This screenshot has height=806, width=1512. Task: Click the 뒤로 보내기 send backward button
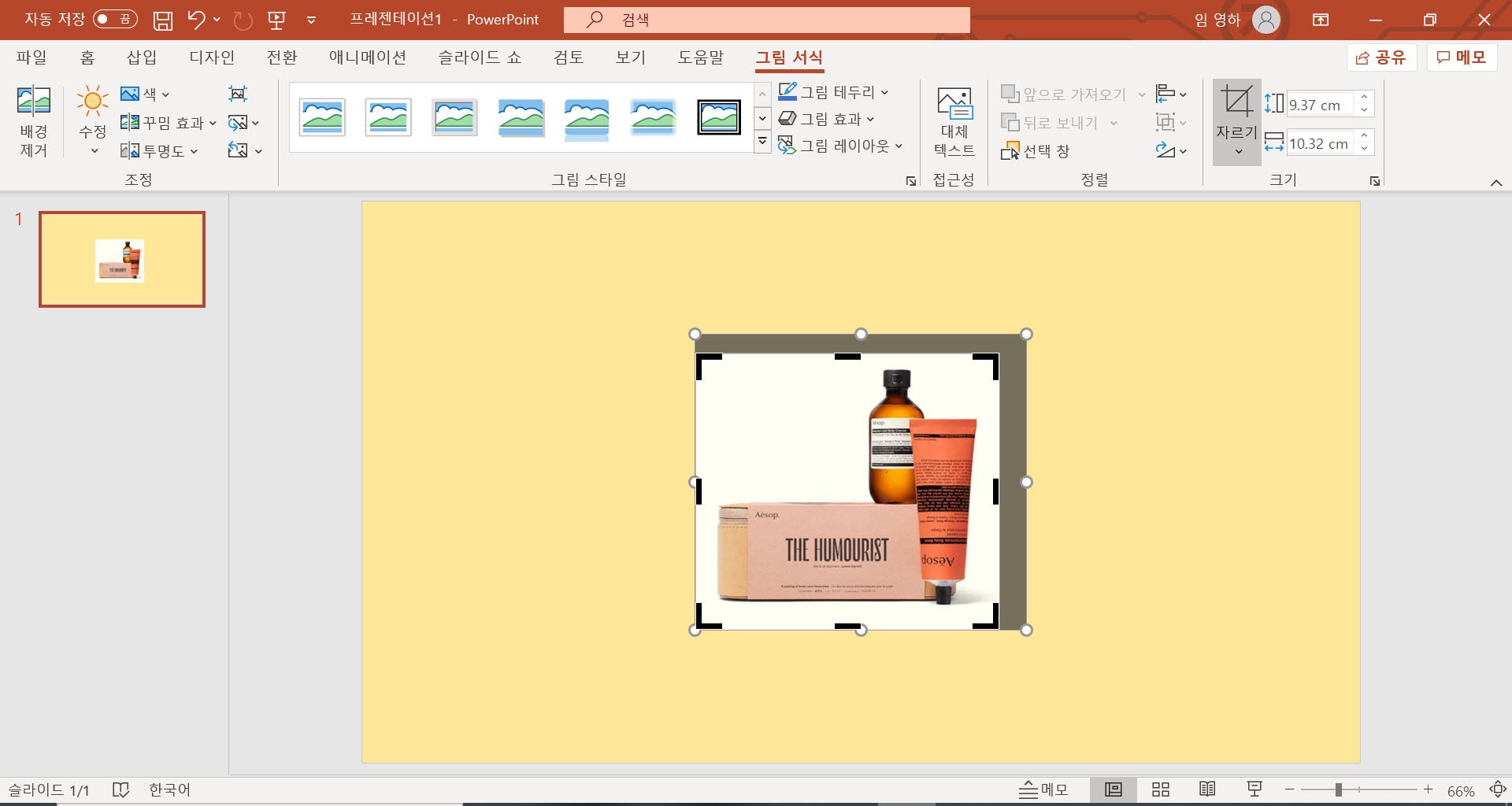point(1050,123)
